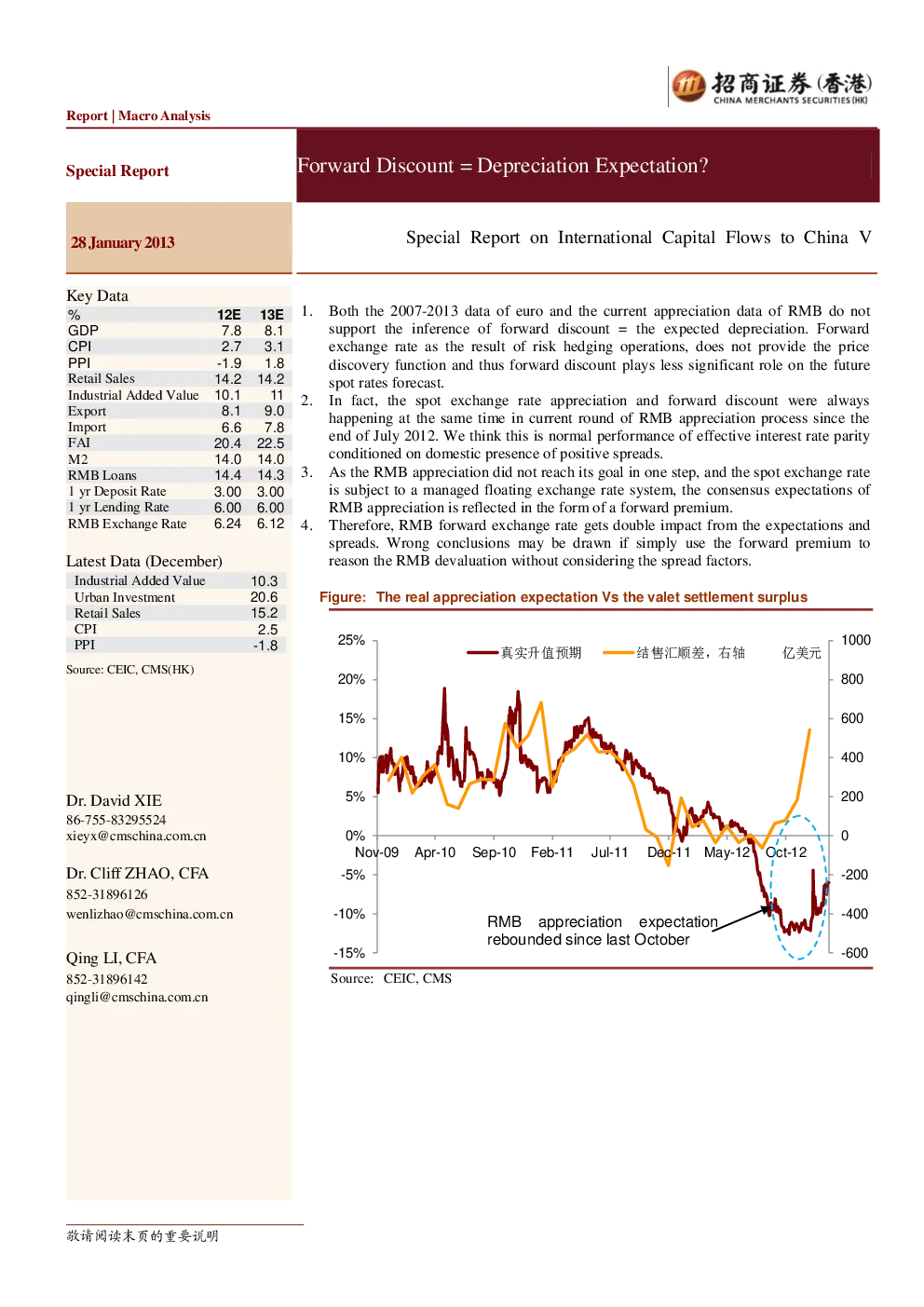Image resolution: width=924 pixels, height=1307 pixels.
Task: Select the name 'Dr. Cliff ZHAO, CFA'
Action: pos(137,873)
